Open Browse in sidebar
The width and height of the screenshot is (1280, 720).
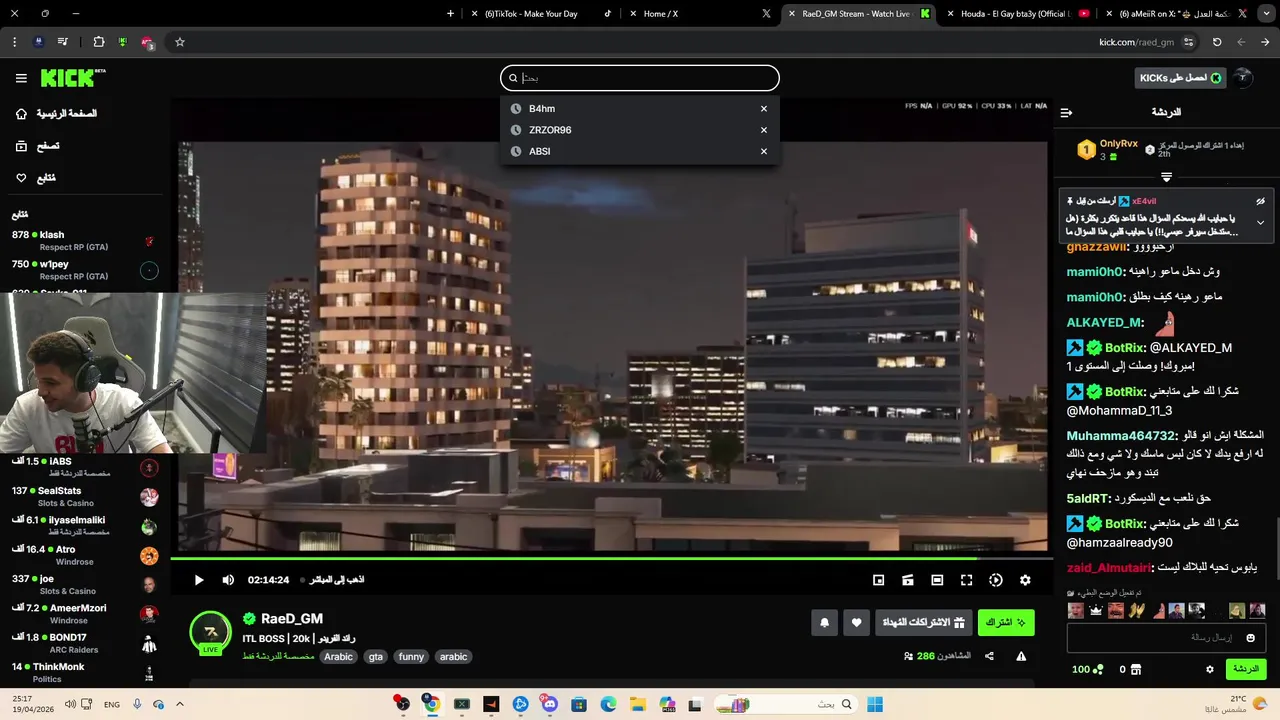[x=38, y=146]
